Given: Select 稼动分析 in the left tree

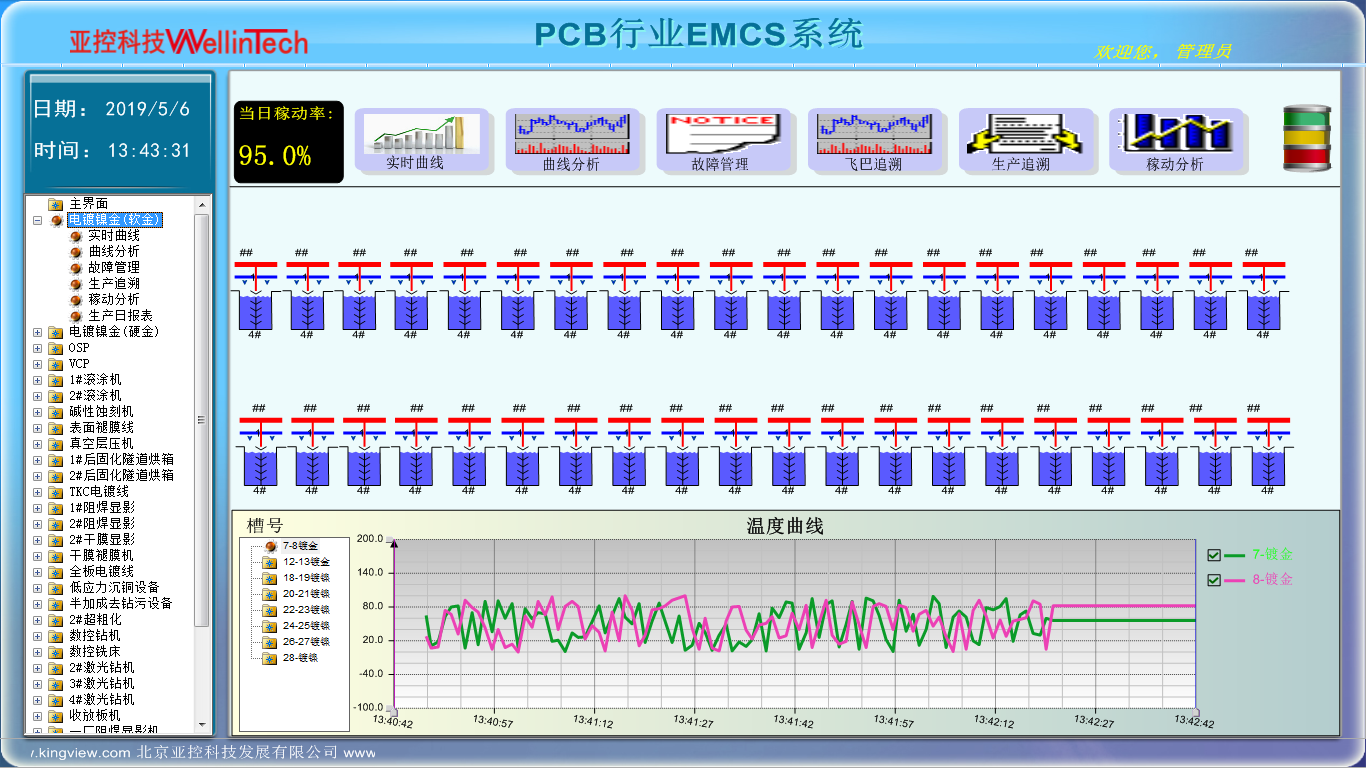Looking at the screenshot, I should (x=114, y=300).
